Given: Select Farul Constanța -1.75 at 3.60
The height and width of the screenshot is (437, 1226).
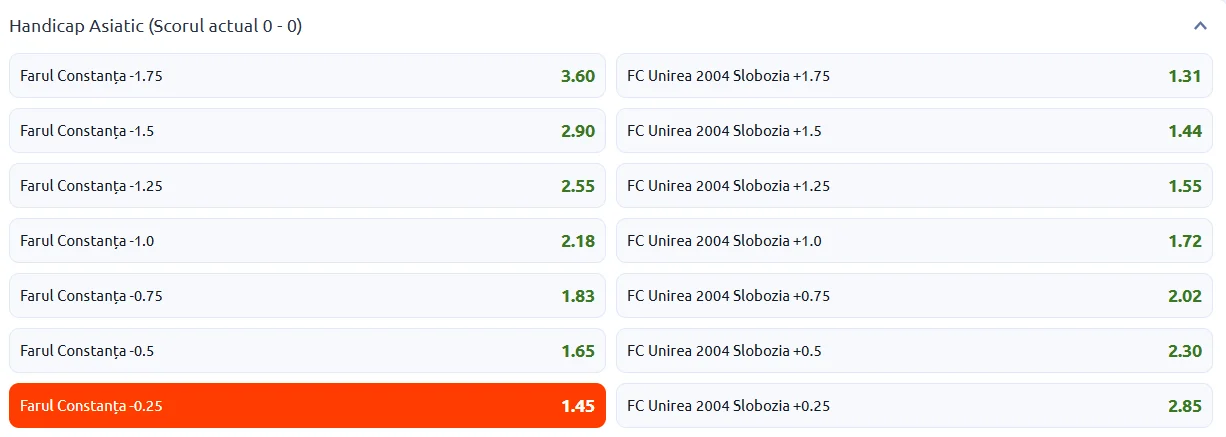Looking at the screenshot, I should pyautogui.click(x=307, y=75).
